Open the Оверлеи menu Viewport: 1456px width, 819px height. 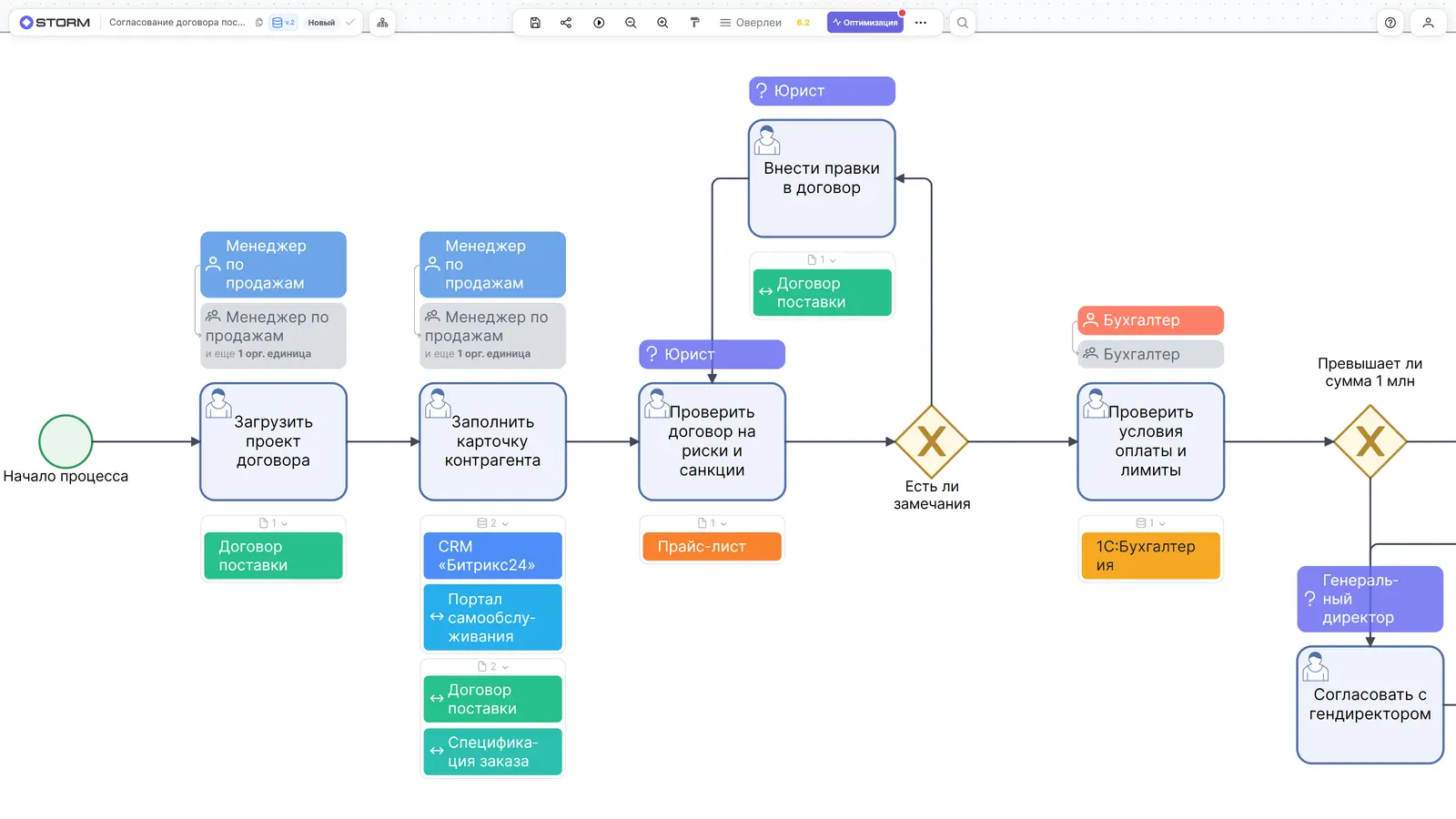pyautogui.click(x=751, y=23)
